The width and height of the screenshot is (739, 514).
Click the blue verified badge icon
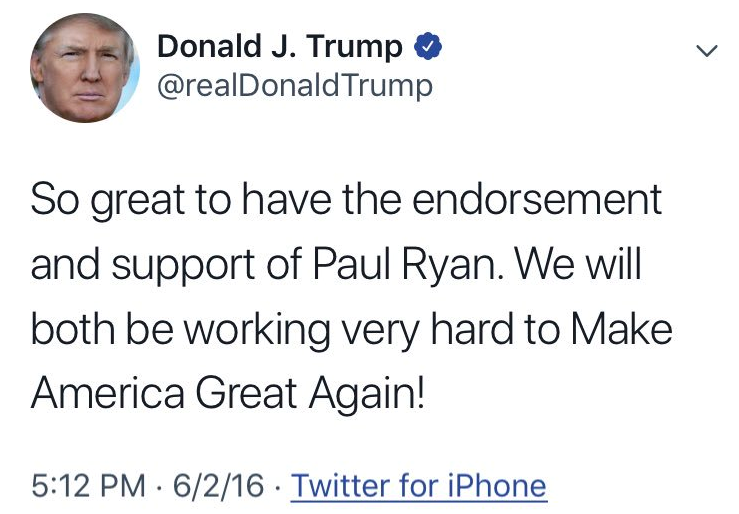pyautogui.click(x=424, y=46)
